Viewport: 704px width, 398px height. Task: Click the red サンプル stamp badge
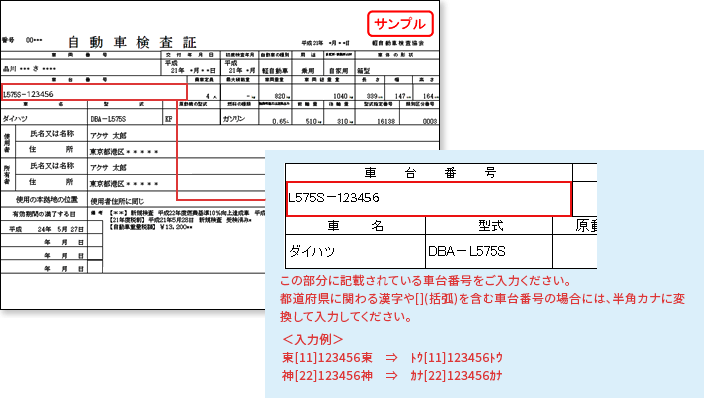coord(400,24)
